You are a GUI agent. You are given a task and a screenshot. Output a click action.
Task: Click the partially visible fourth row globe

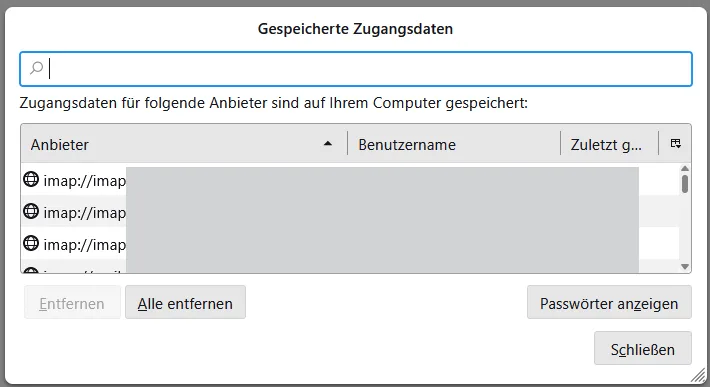click(31, 270)
